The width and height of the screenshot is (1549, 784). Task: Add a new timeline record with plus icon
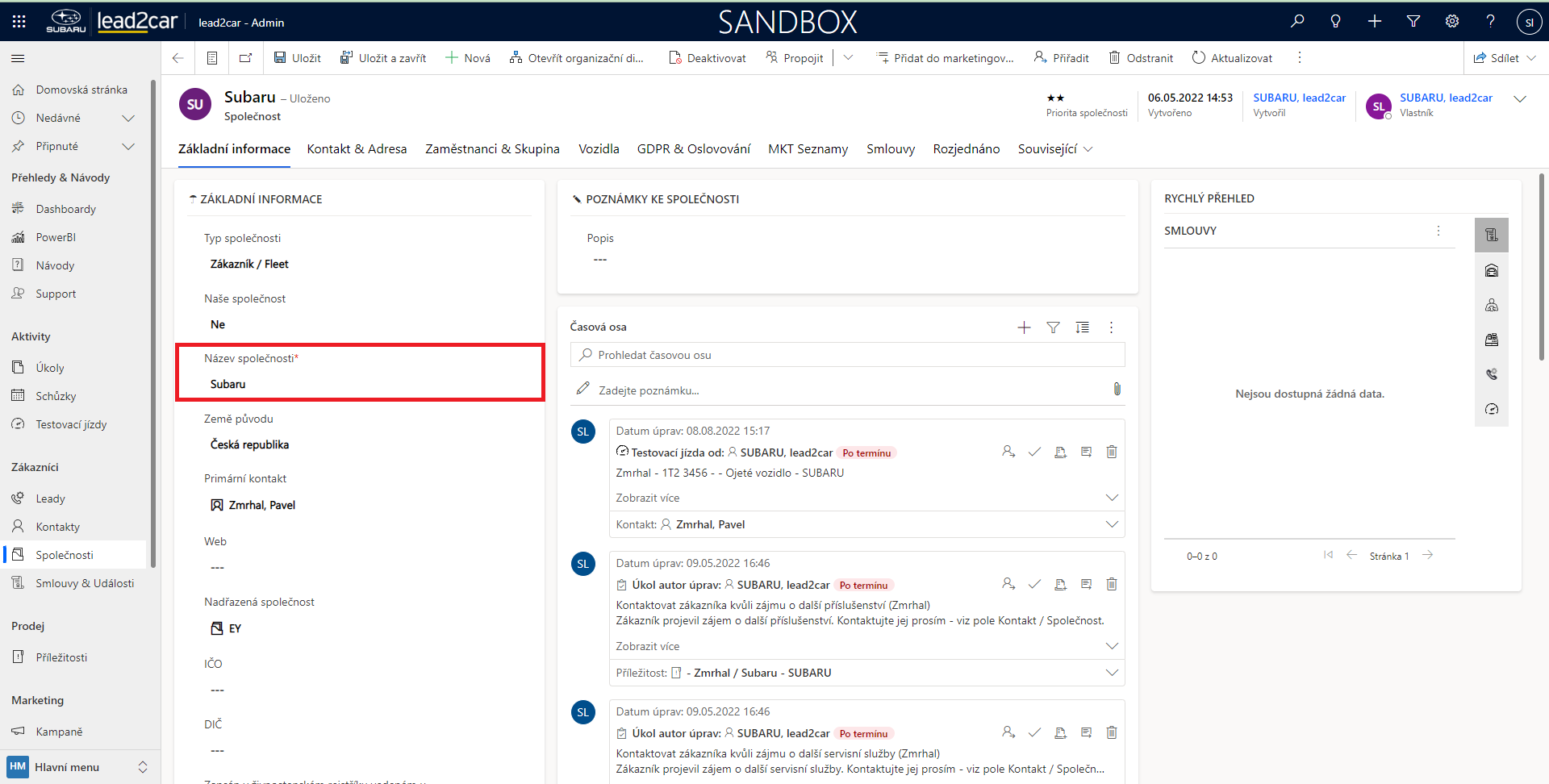pos(1024,327)
